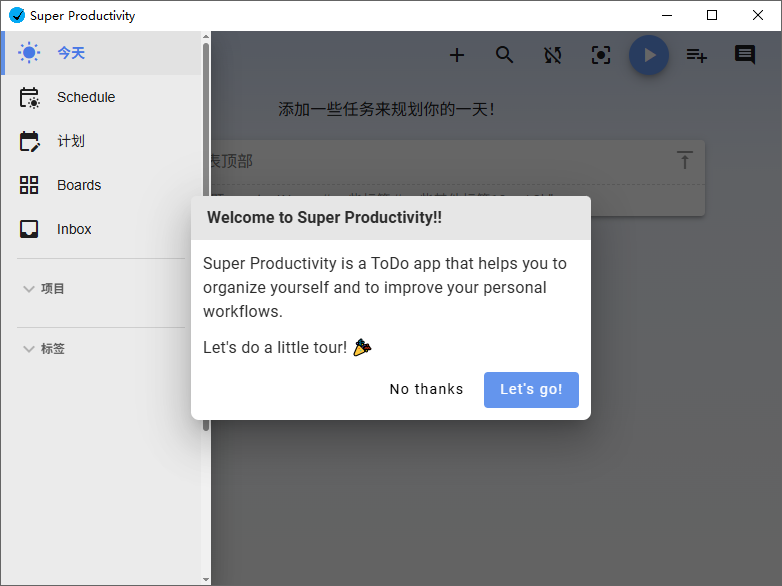Open search with the magnifier icon

point(505,55)
